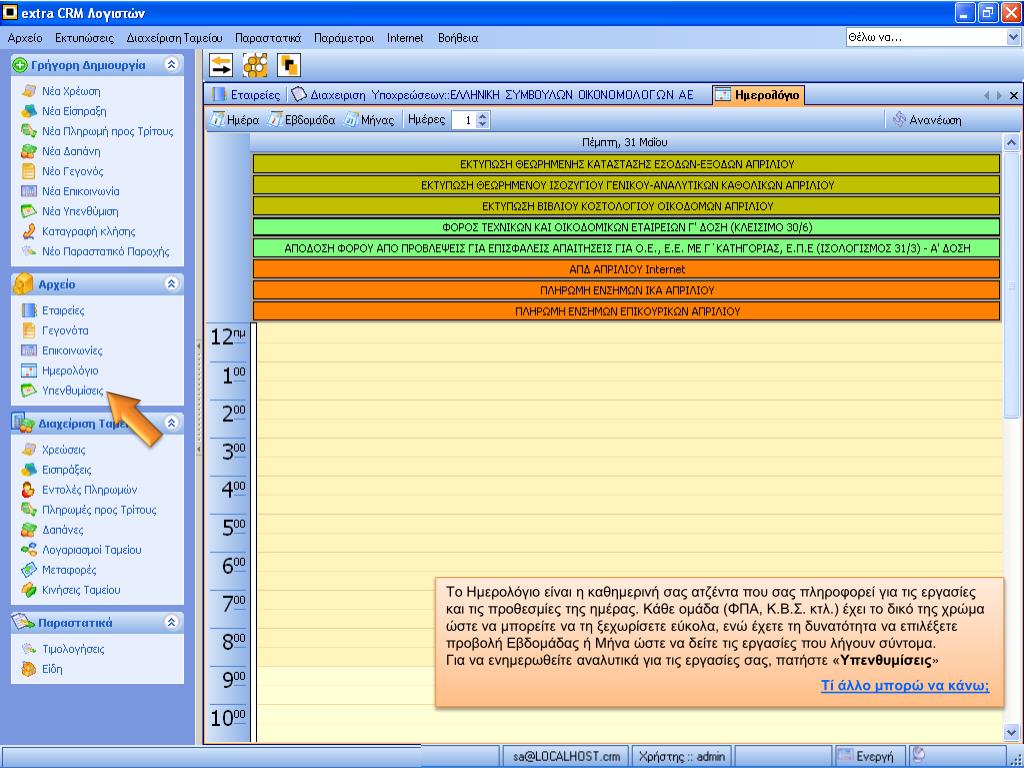
Task: Click the overlapping squares toolbar icon
Action: coord(289,65)
